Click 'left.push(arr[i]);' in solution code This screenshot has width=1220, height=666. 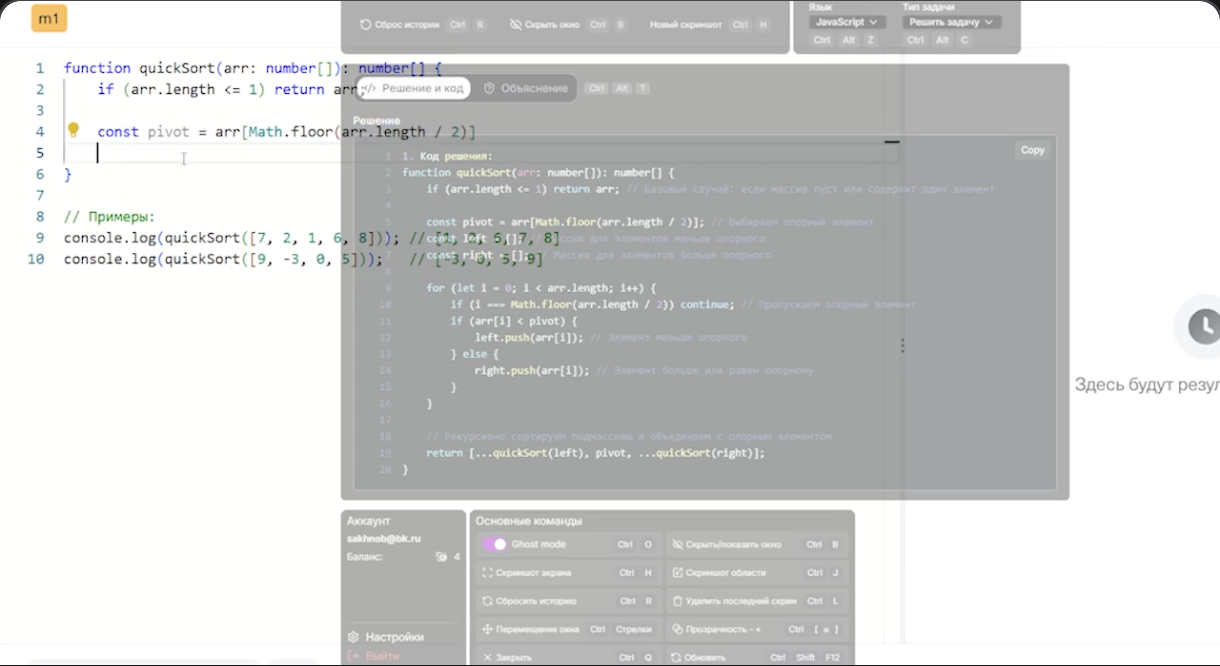[529, 337]
